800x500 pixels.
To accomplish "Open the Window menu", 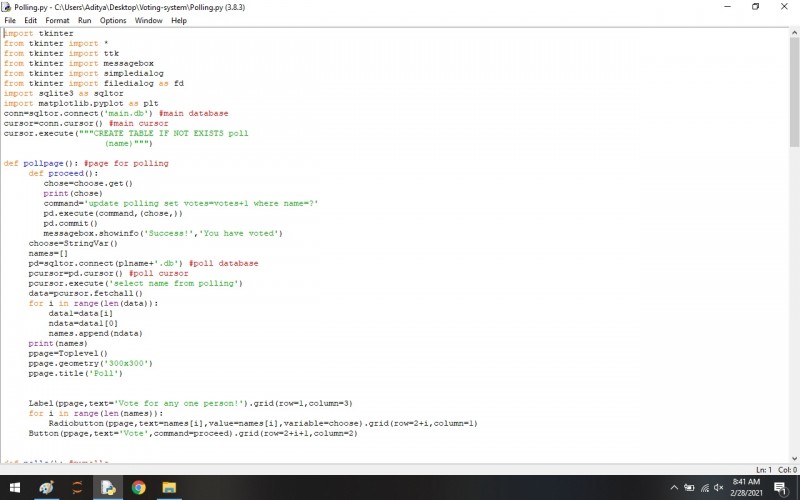I will point(148,20).
